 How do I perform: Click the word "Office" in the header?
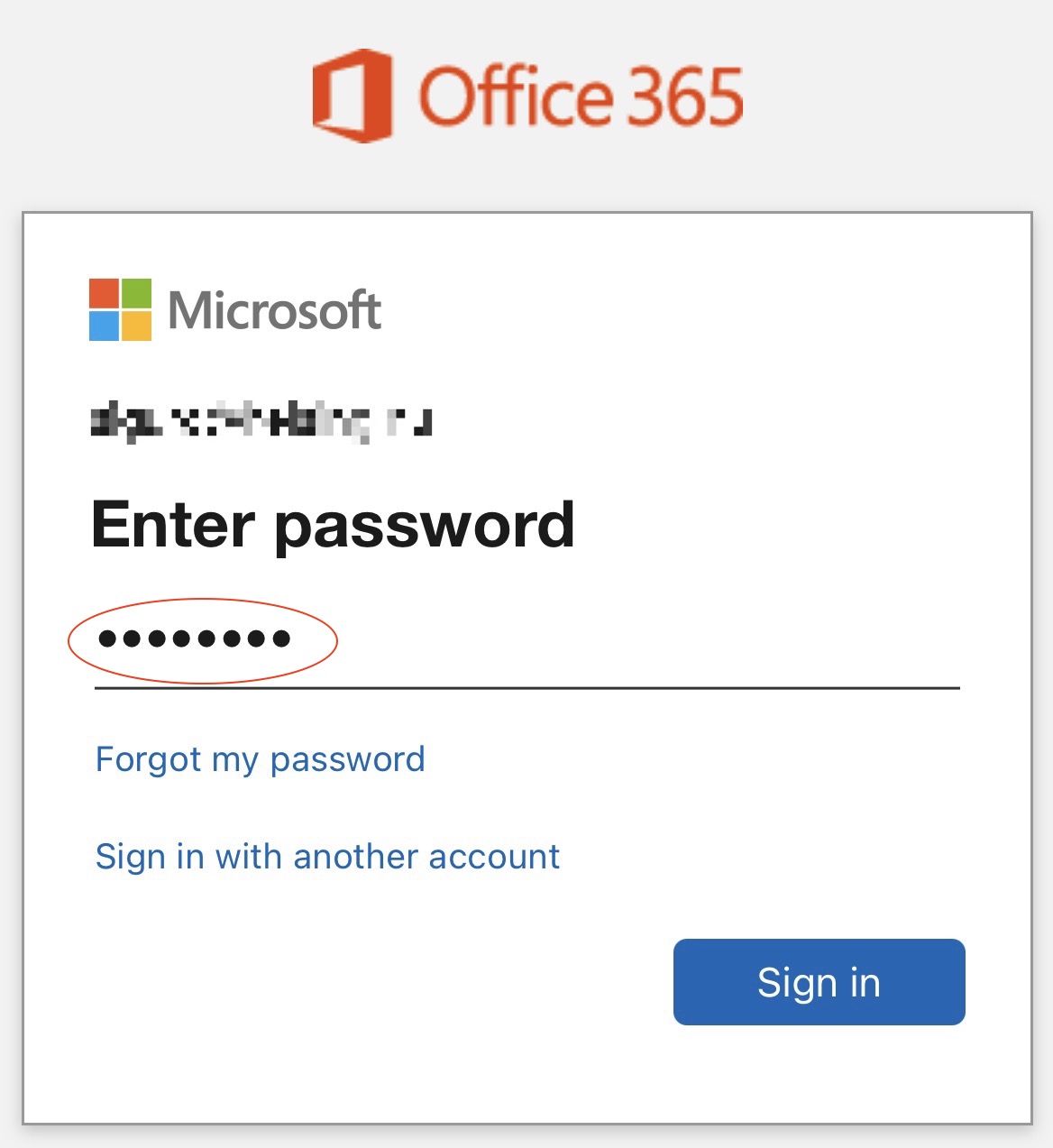[516, 96]
